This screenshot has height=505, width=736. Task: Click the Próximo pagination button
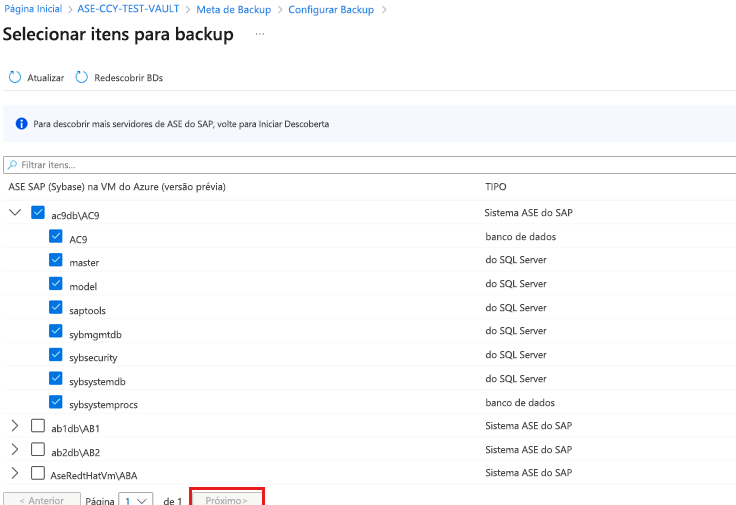coord(227,498)
